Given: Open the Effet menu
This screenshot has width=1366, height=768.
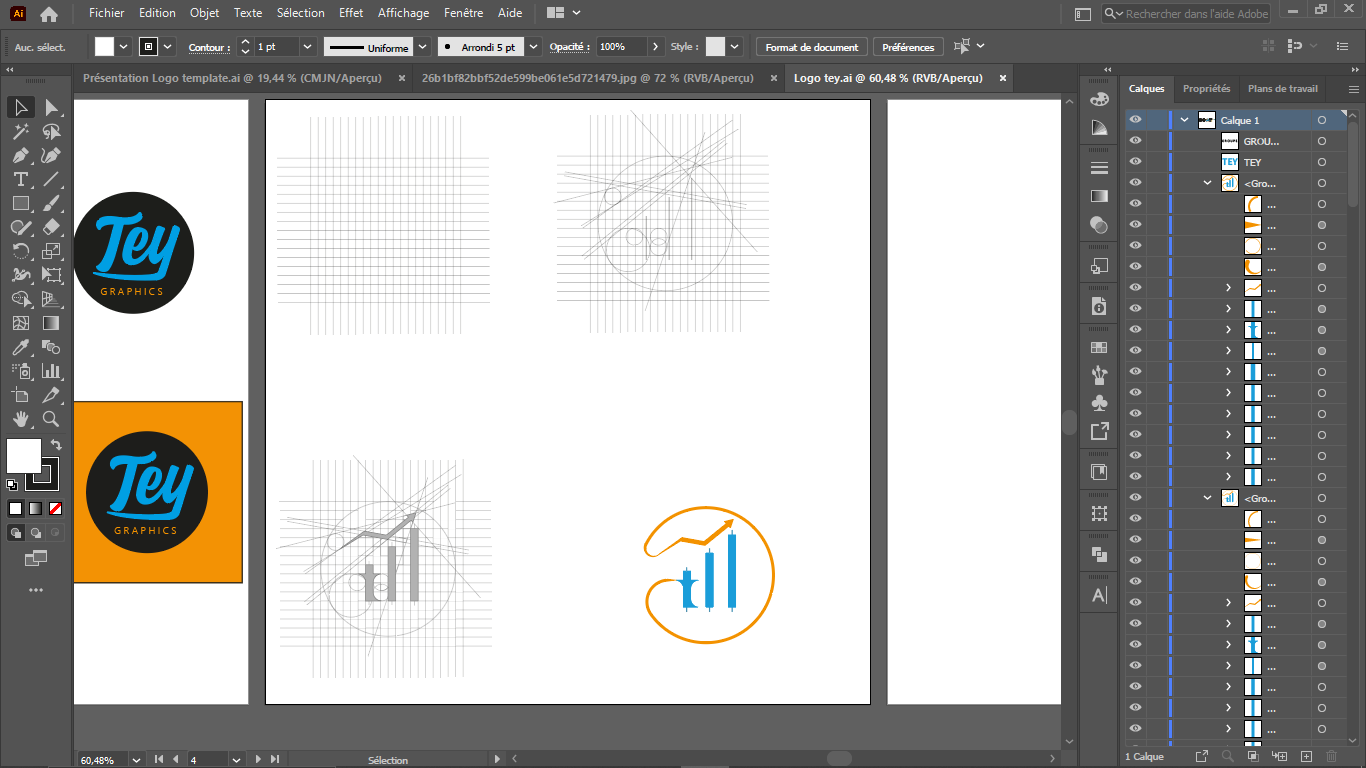Looking at the screenshot, I should tap(351, 13).
